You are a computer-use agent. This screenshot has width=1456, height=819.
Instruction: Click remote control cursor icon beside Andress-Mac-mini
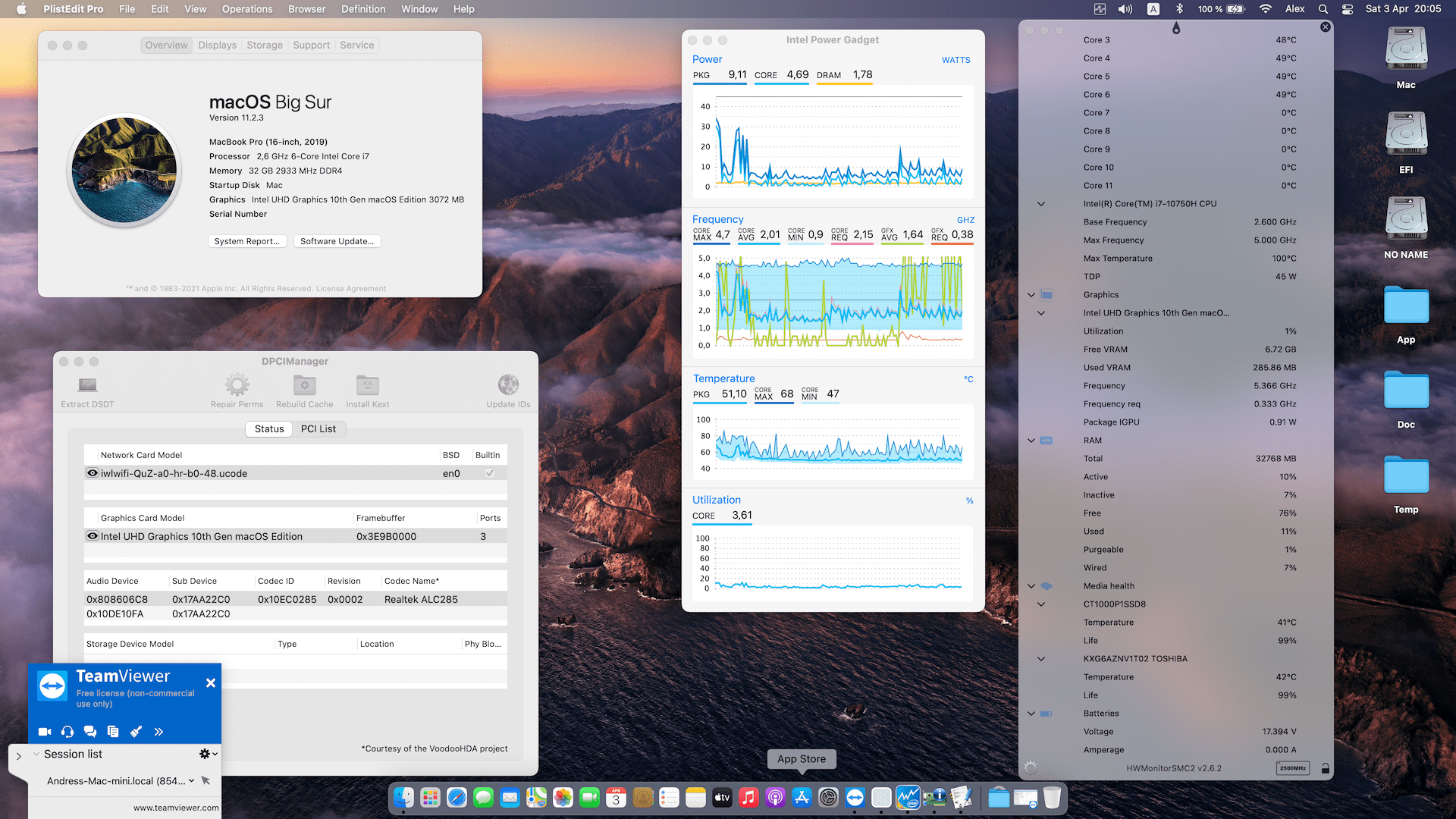coord(206,780)
